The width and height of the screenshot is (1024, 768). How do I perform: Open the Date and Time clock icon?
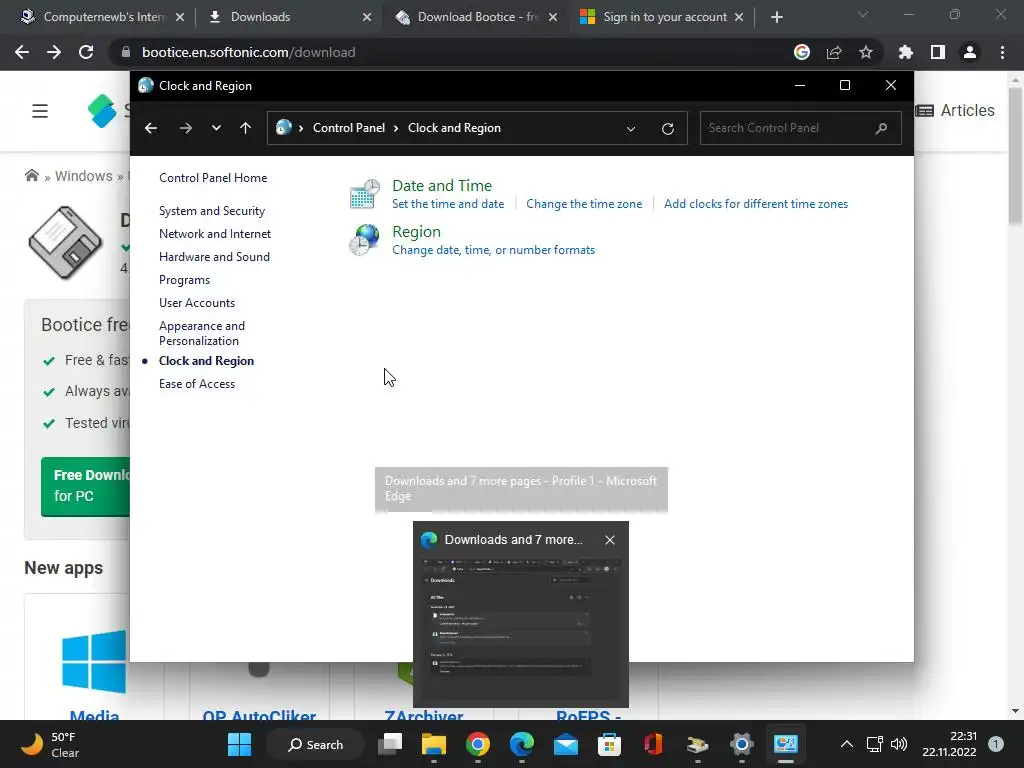[364, 194]
